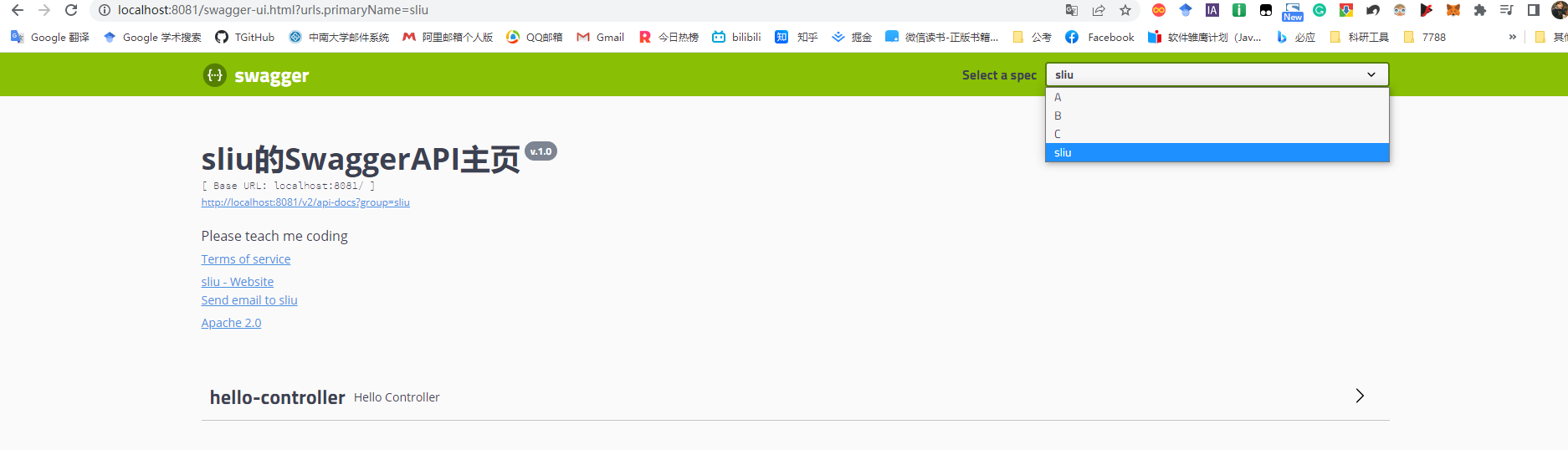Open the Google 翻译 bookmark
1568x450 pixels.
(49, 37)
